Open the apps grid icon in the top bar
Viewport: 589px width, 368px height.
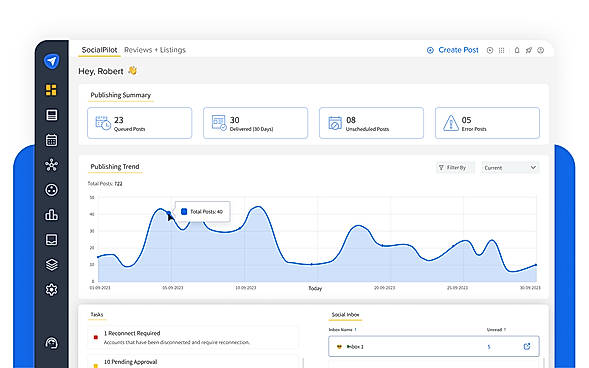(501, 50)
